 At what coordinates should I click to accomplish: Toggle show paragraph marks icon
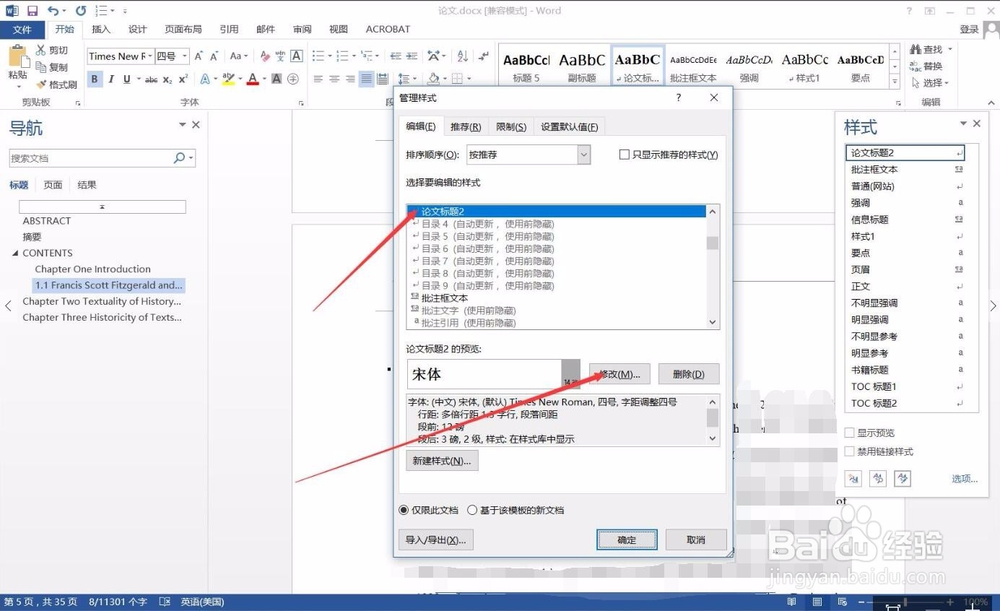point(484,56)
